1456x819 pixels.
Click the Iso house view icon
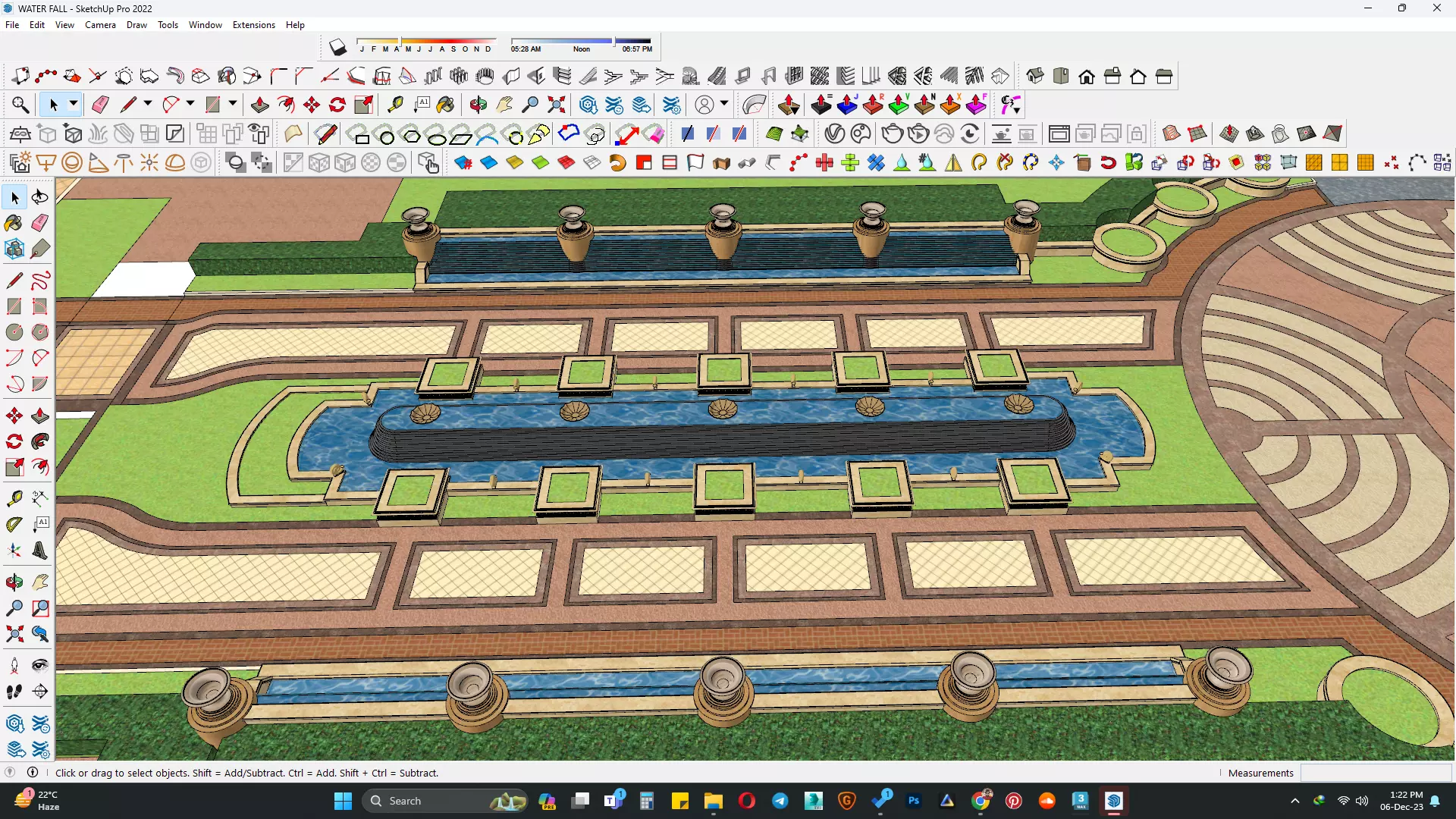pyautogui.click(x=1034, y=76)
